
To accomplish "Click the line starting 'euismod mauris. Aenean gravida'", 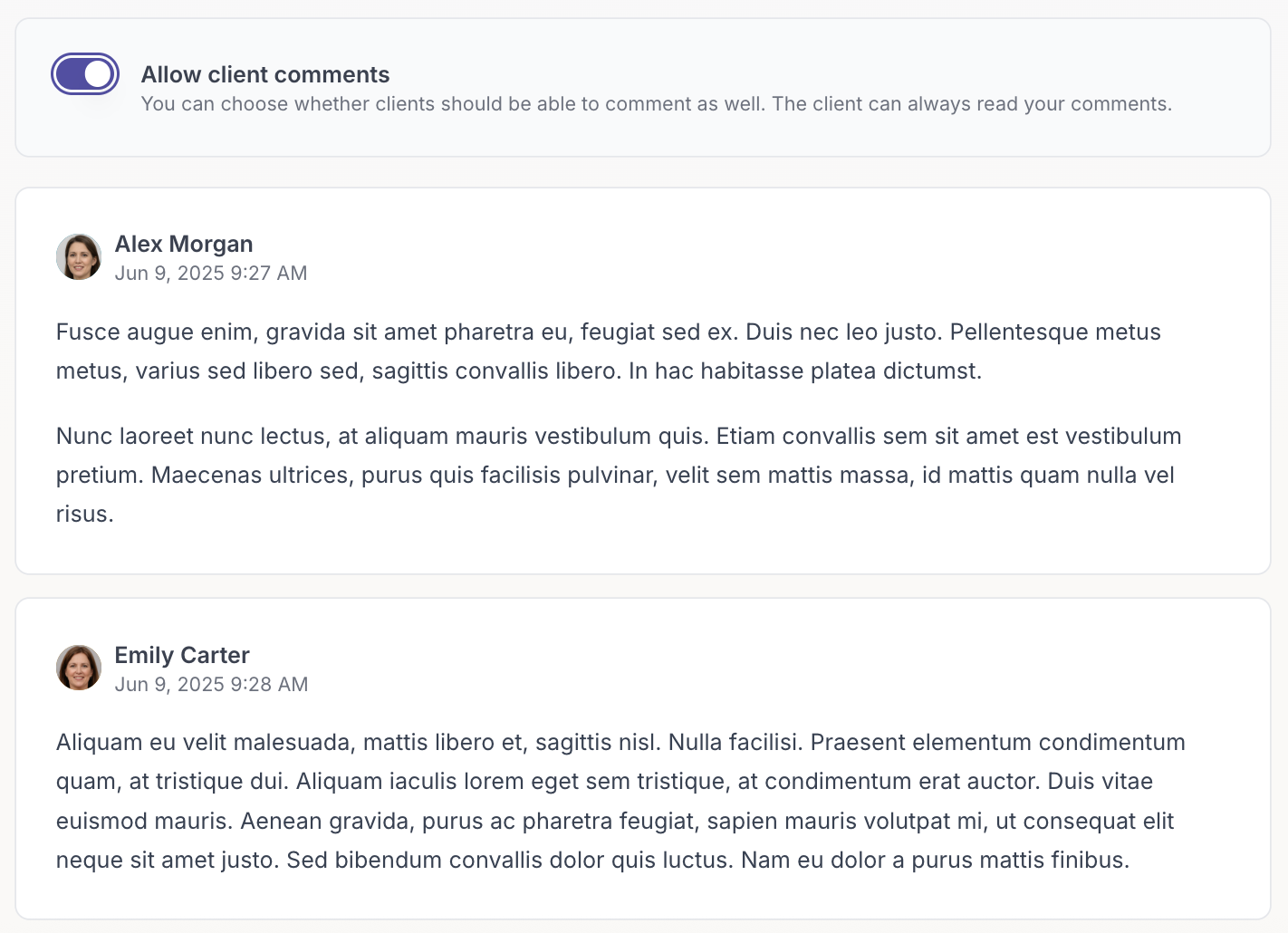I will 615,822.
